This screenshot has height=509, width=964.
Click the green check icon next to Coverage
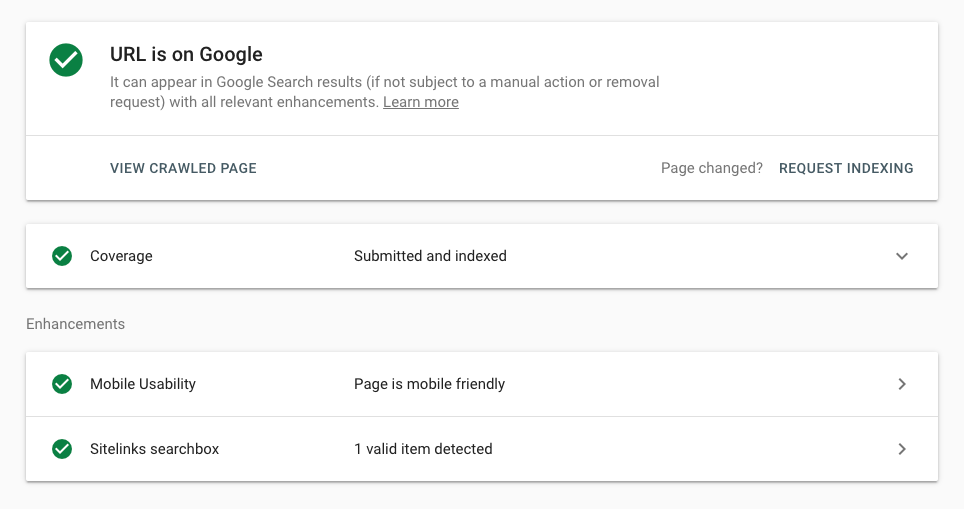62,256
